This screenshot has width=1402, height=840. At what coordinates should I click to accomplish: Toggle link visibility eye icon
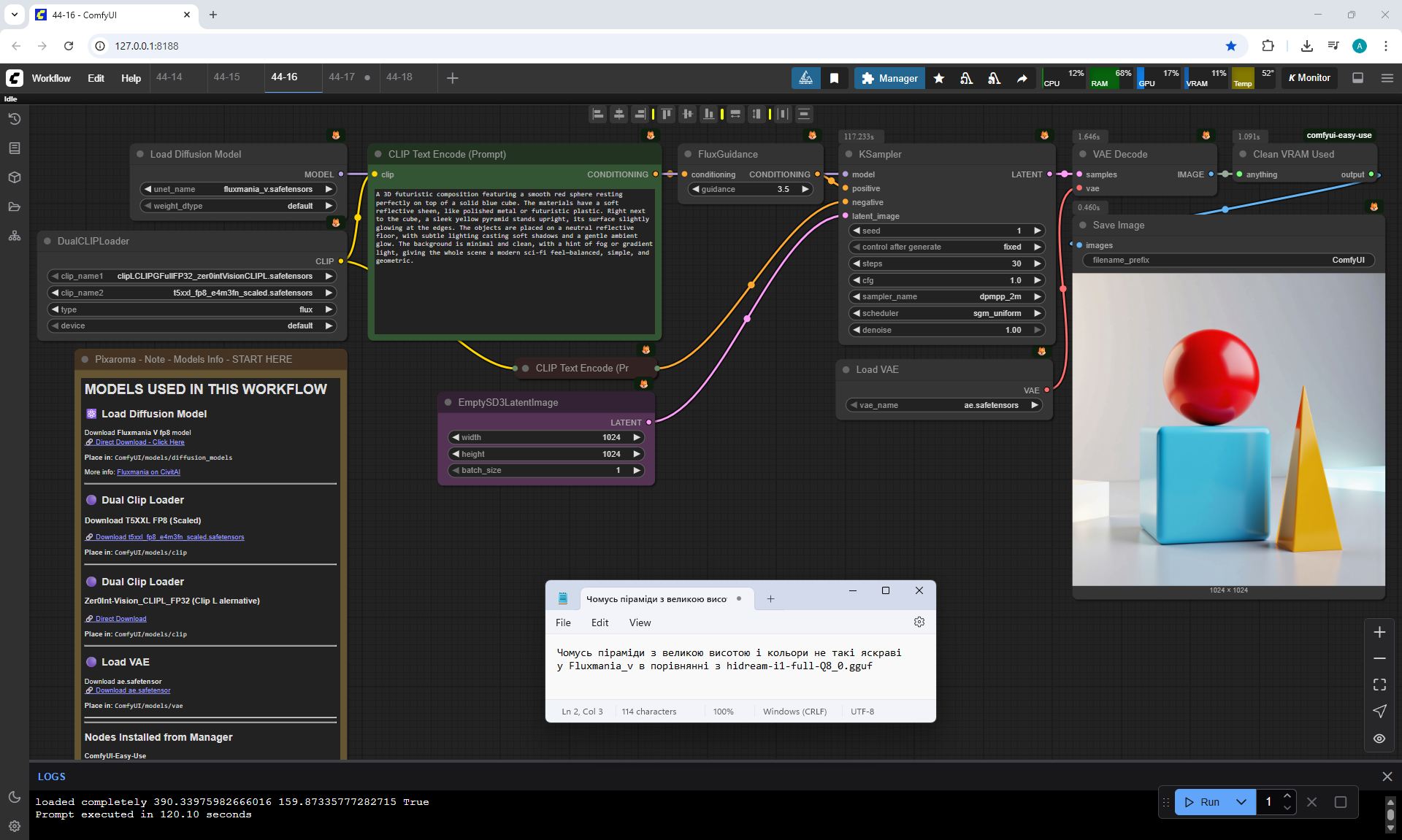coord(1379,739)
